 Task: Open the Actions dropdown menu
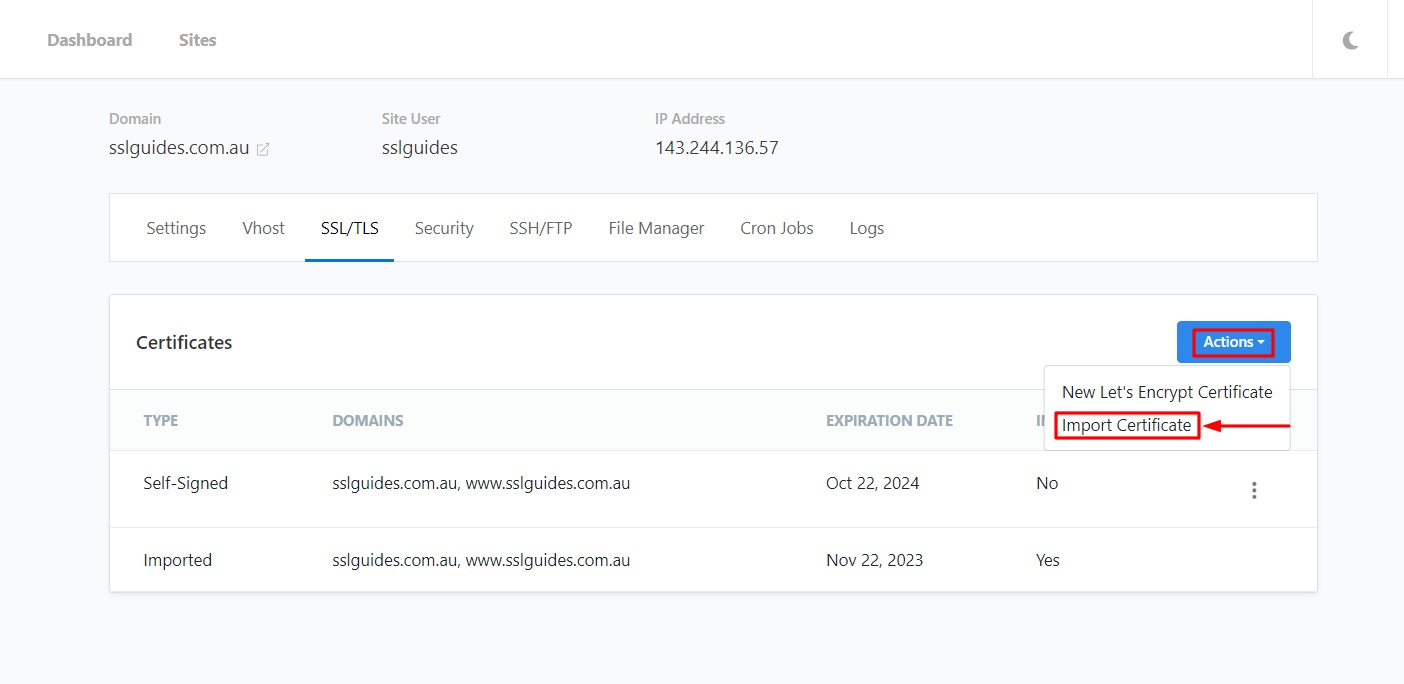point(1233,341)
